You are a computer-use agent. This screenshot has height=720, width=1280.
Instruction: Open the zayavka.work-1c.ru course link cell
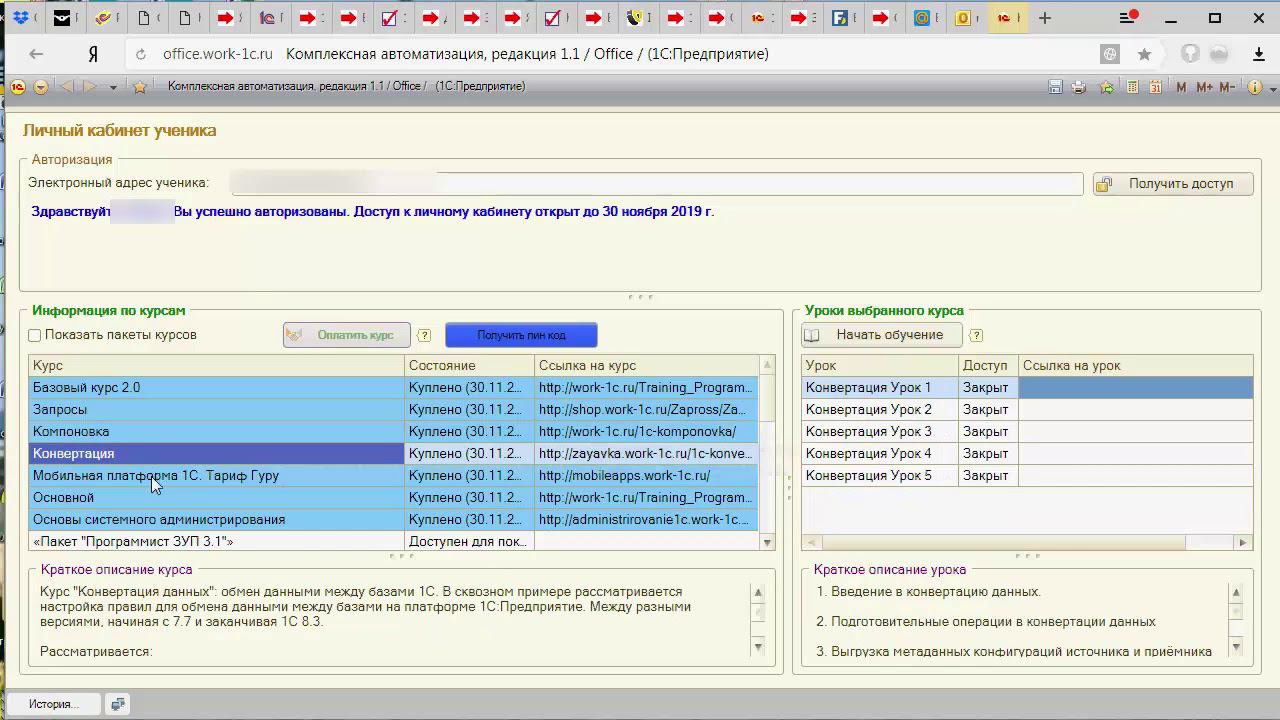click(647, 454)
